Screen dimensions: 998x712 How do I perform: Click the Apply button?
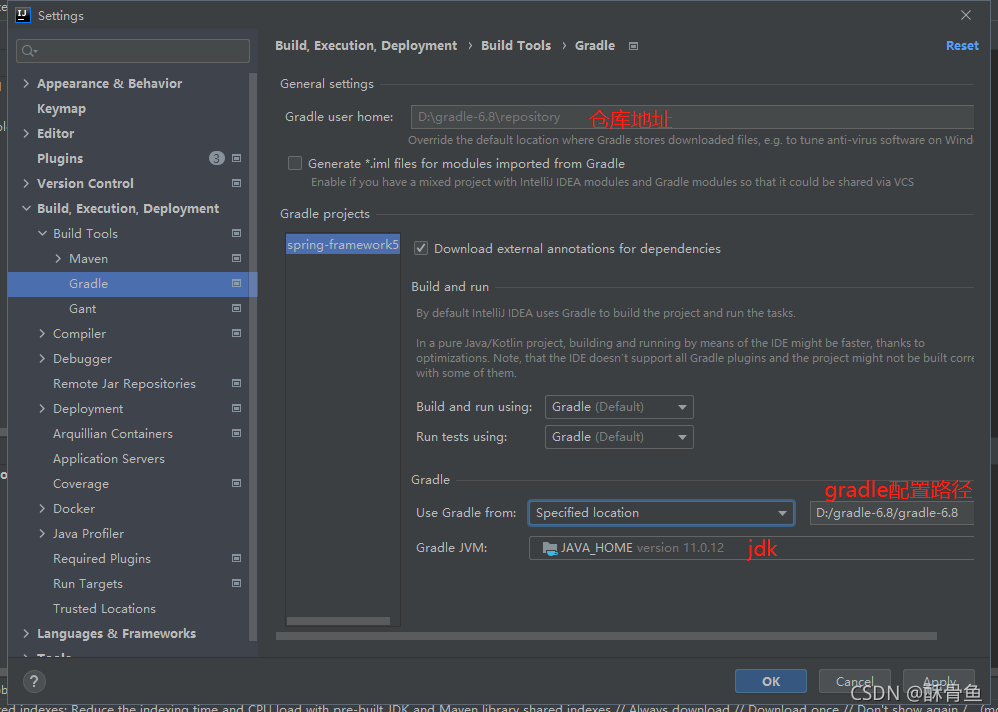[x=939, y=681]
